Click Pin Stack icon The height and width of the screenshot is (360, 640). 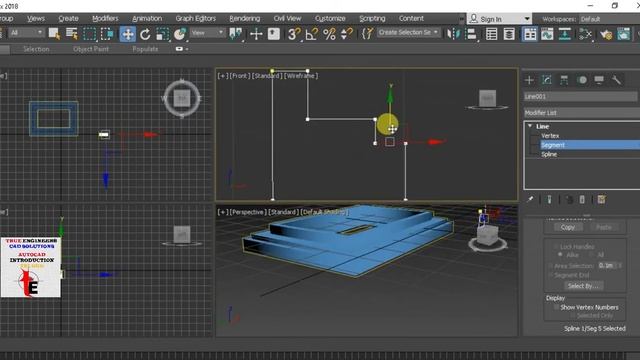[530, 199]
